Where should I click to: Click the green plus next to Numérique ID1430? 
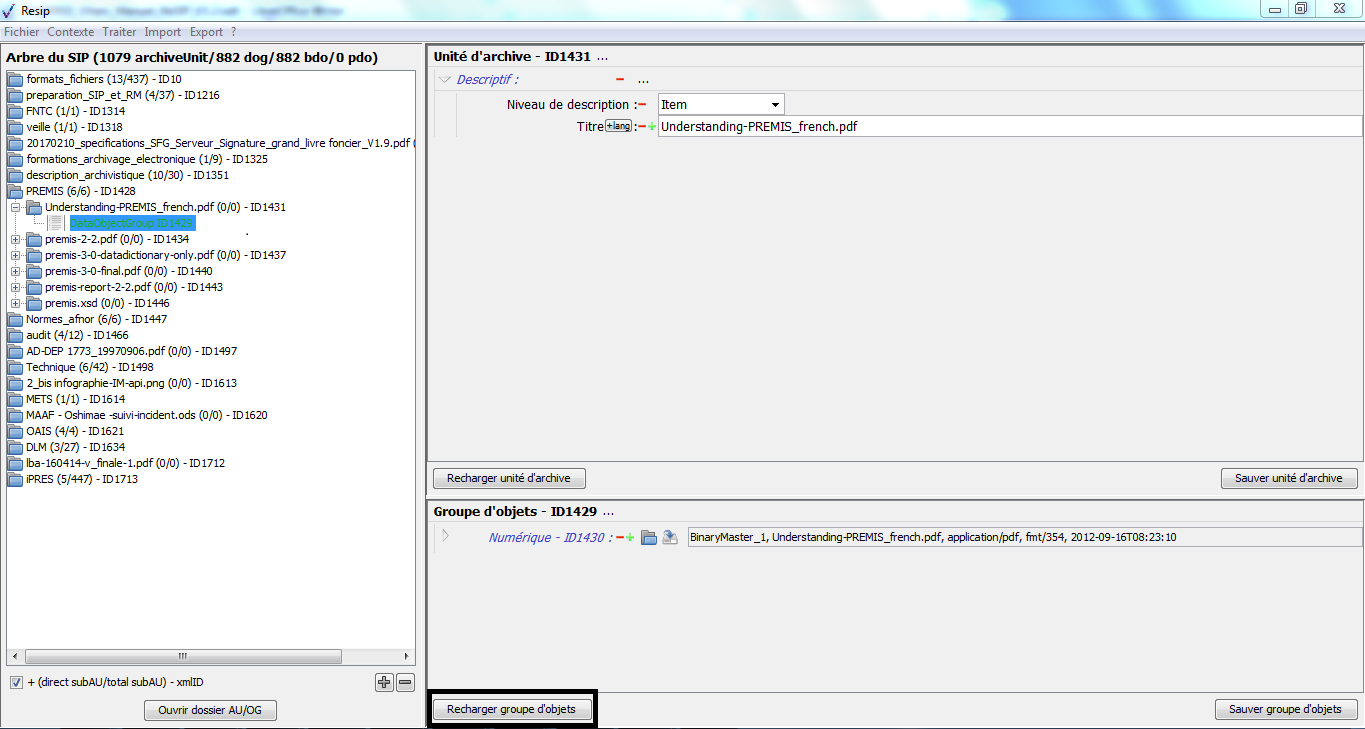630,538
